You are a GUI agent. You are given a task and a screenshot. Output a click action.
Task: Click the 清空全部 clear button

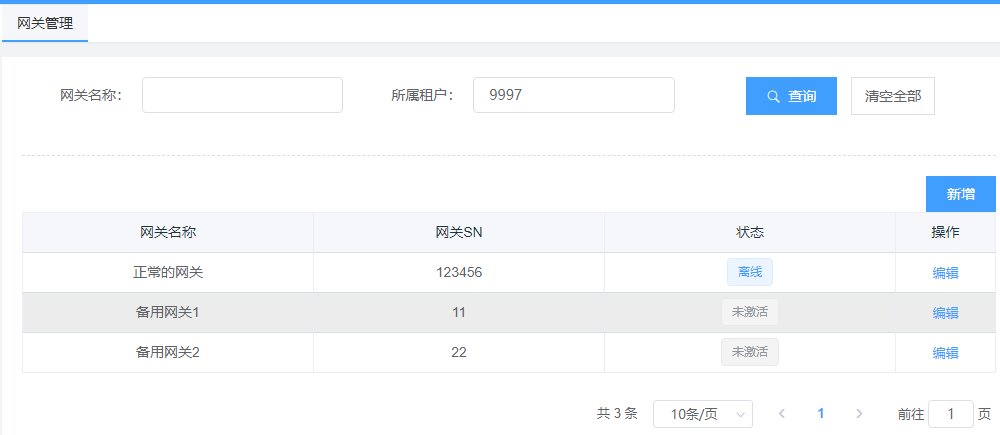[892, 96]
